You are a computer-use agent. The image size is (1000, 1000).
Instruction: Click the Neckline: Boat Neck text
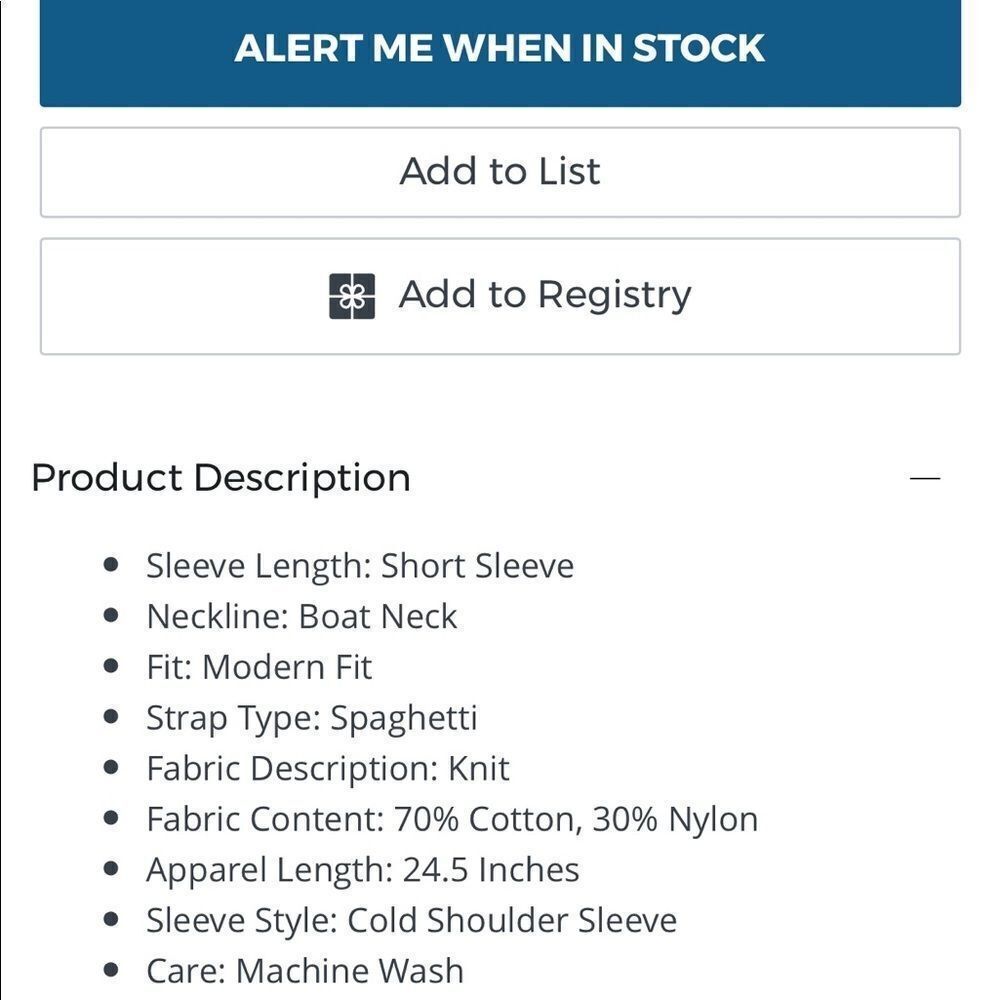[x=302, y=617]
